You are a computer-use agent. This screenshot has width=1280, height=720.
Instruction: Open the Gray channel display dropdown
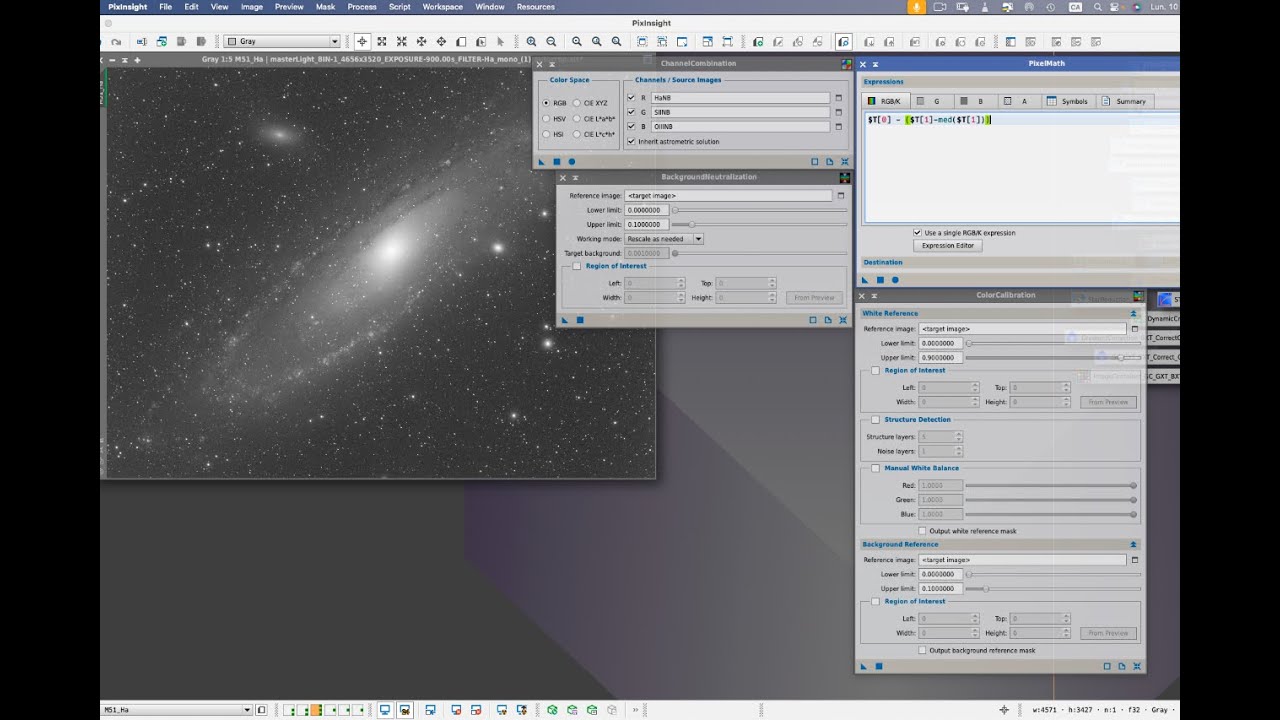[282, 42]
